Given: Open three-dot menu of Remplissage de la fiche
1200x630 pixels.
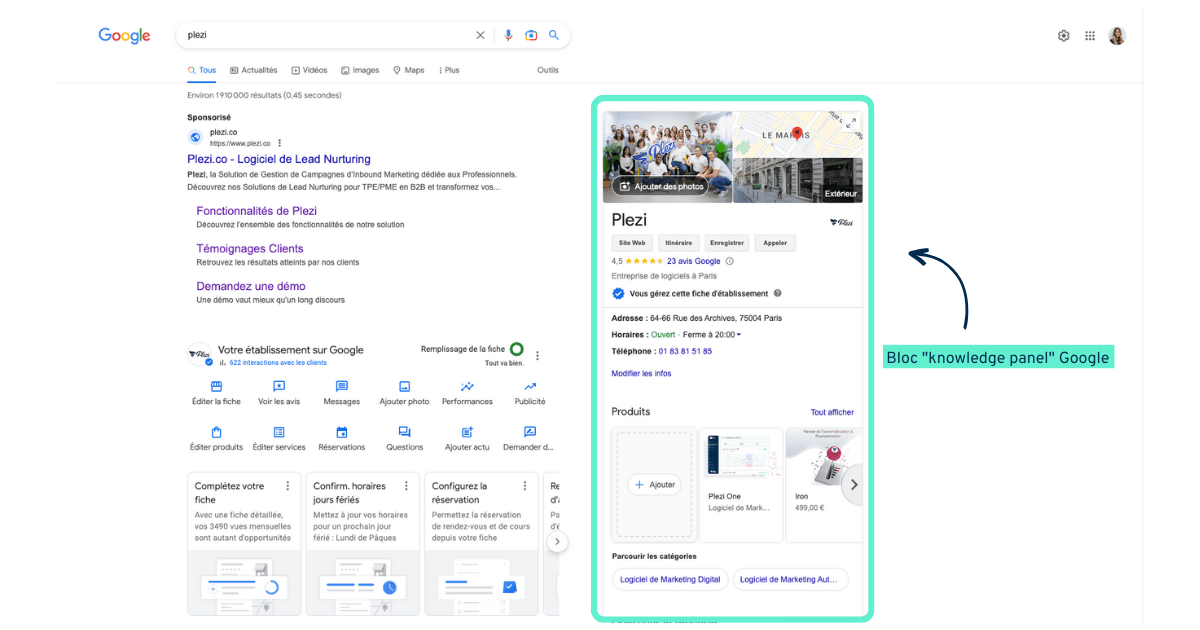Looking at the screenshot, I should click(537, 355).
